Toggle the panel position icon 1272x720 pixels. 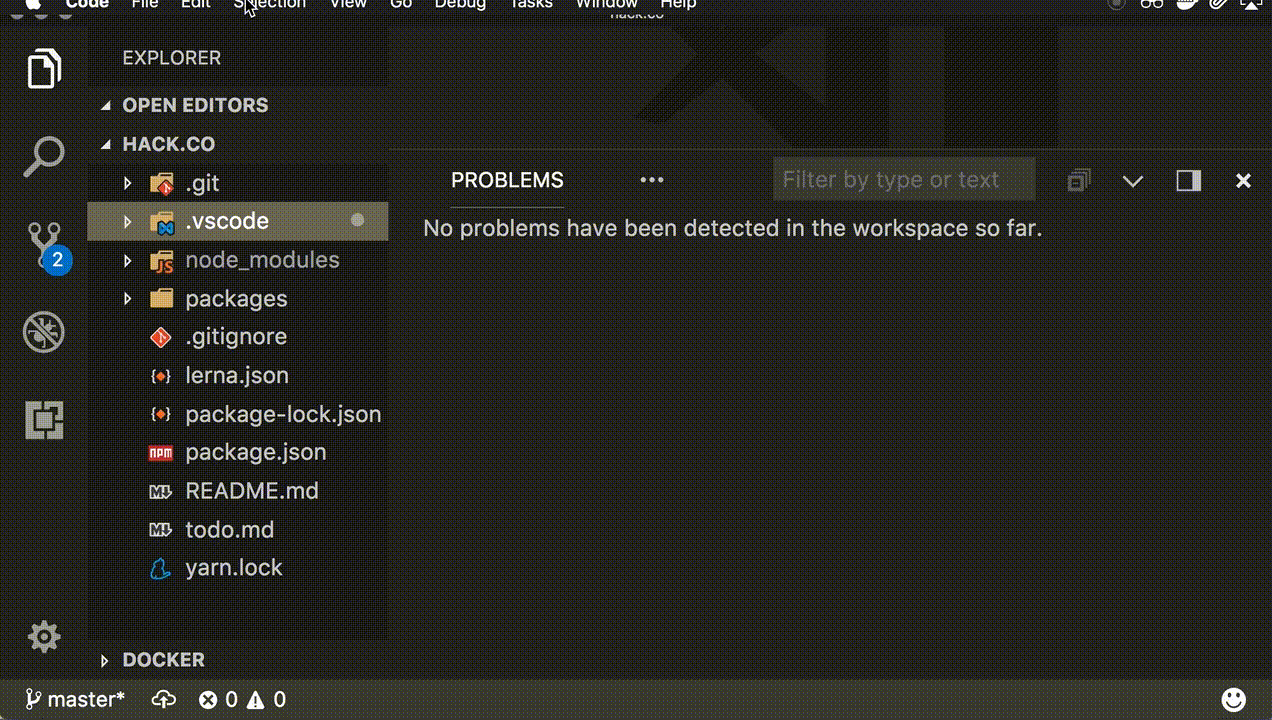(1188, 181)
